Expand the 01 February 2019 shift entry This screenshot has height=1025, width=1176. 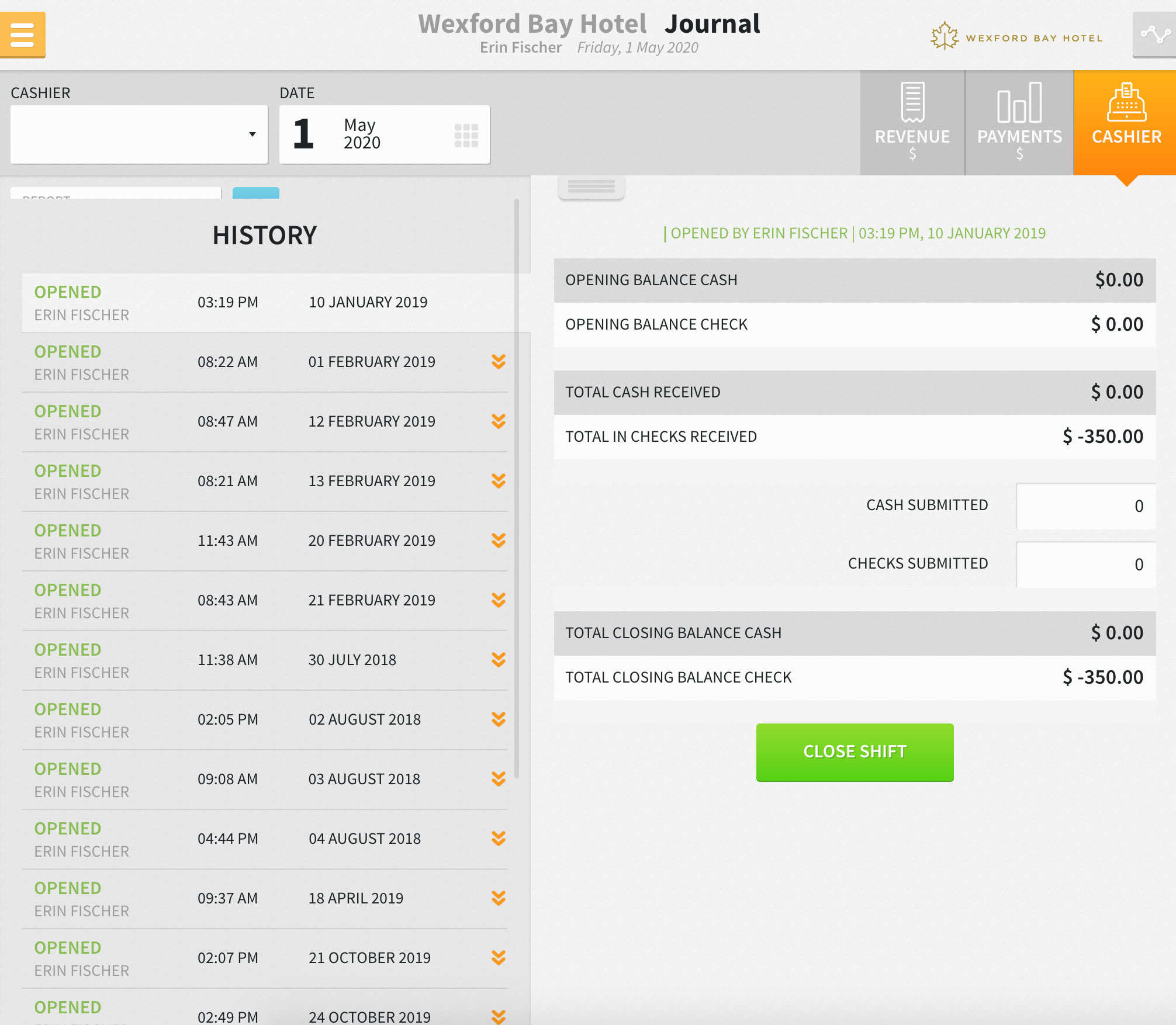[498, 362]
